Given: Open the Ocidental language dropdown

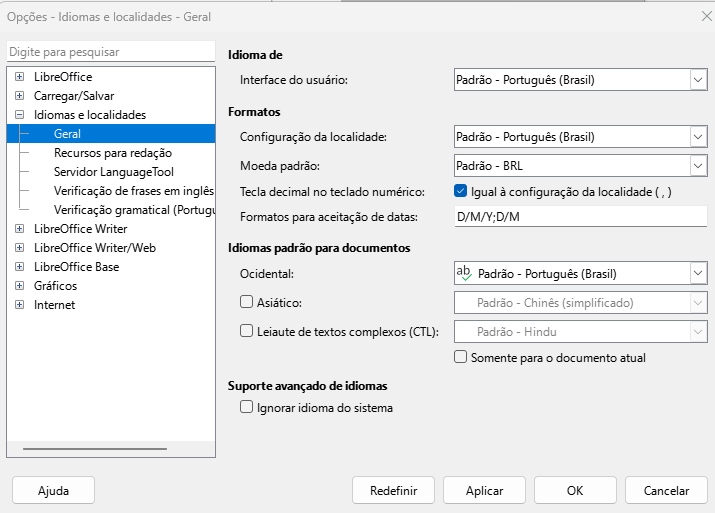Looking at the screenshot, I should [x=580, y=274].
